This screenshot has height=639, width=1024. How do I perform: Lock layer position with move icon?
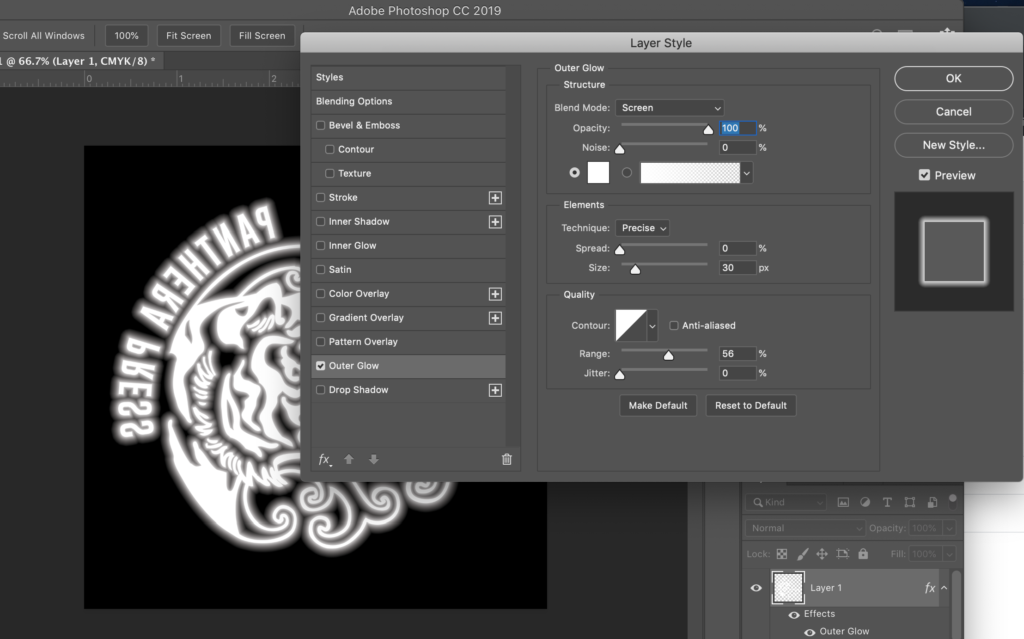coord(822,554)
